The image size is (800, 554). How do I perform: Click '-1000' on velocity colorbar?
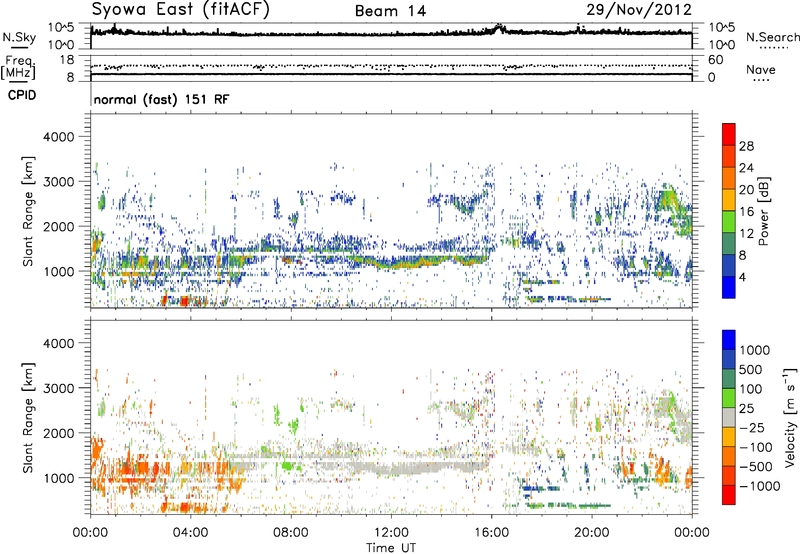[759, 486]
